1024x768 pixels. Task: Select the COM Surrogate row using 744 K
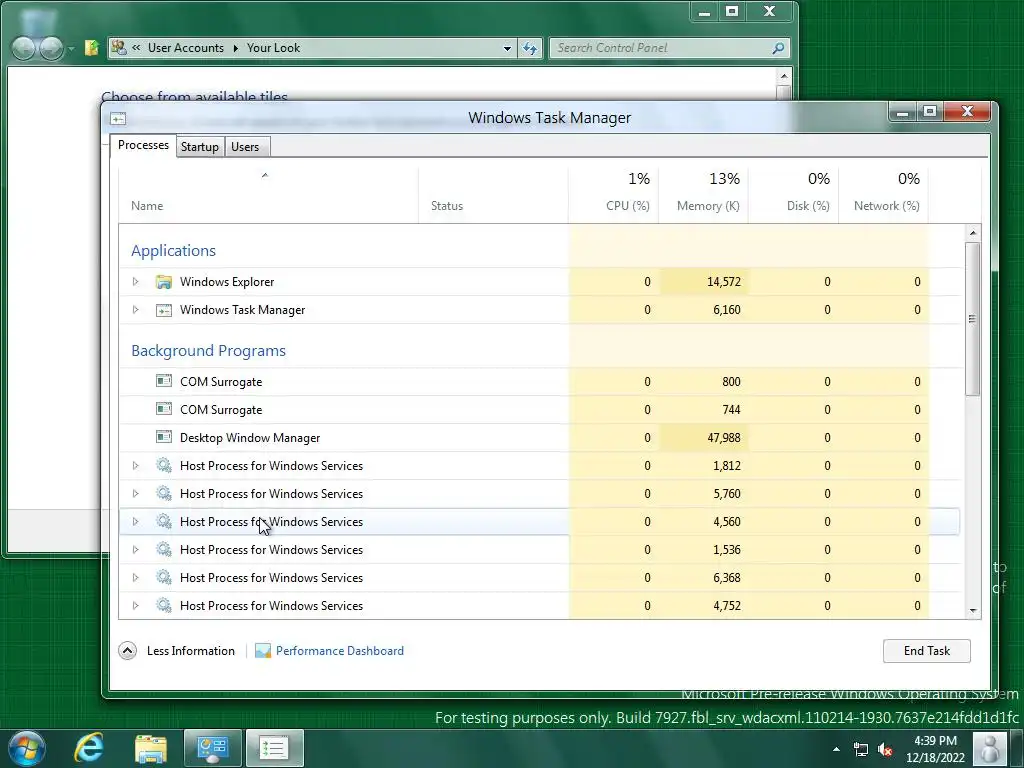539,409
